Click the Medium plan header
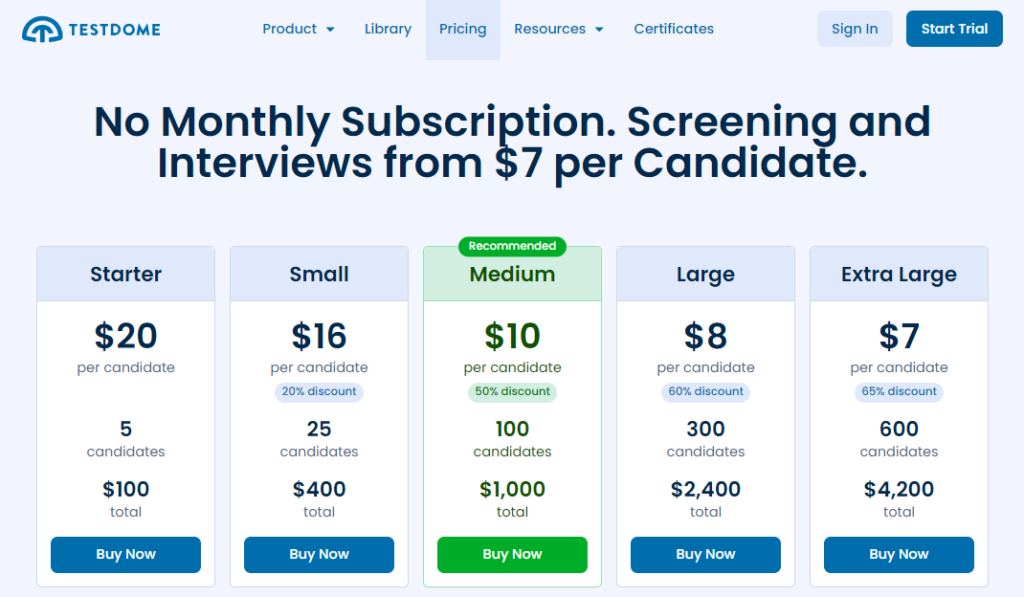1024x597 pixels. coord(512,274)
